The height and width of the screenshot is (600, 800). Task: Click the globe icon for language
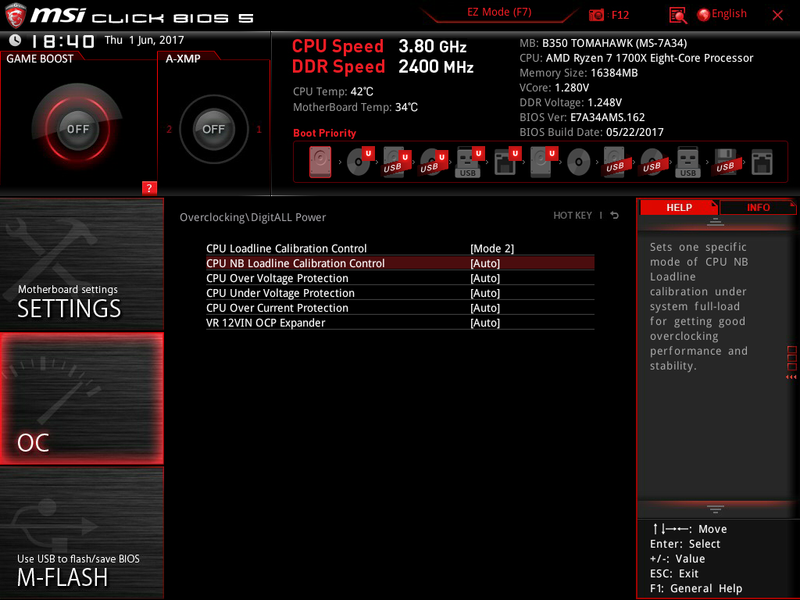pos(704,15)
